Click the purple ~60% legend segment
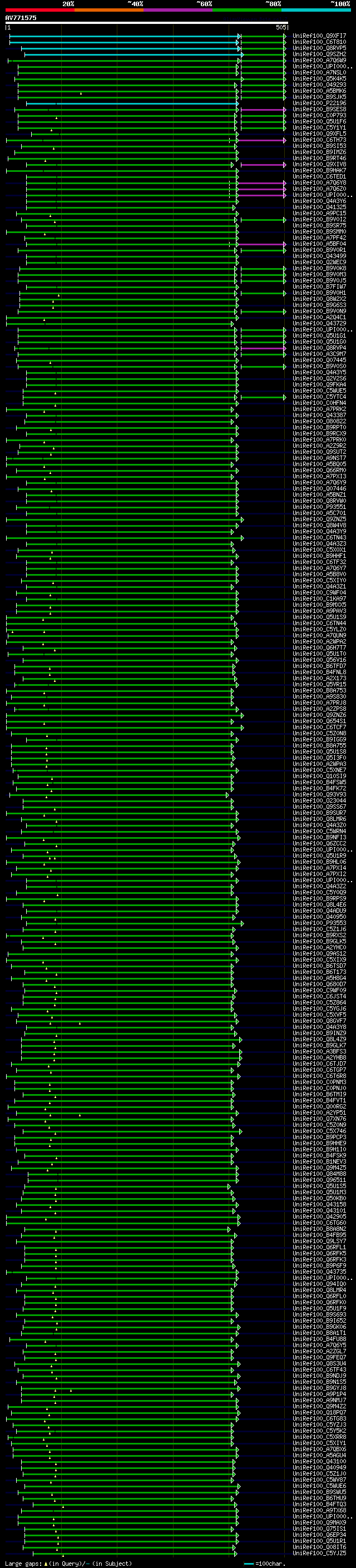Viewport: 356px width, 1568px height. click(179, 10)
